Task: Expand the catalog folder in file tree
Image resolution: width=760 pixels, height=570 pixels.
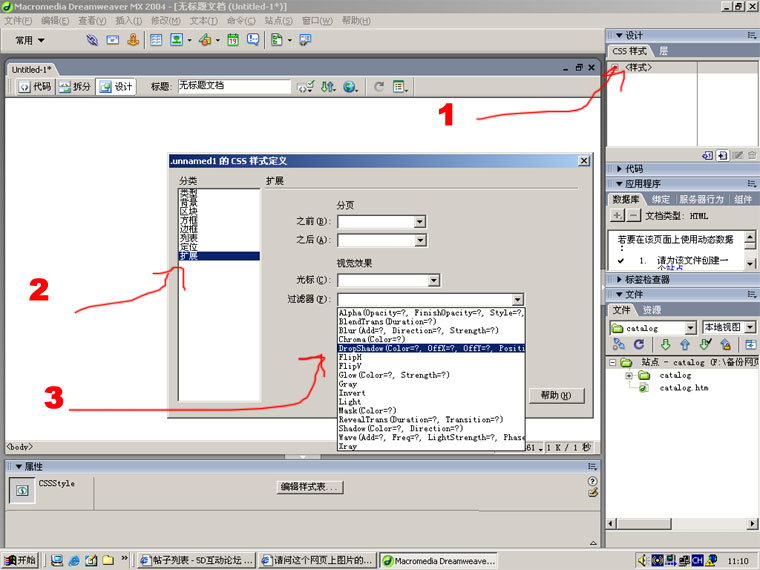Action: [629, 375]
